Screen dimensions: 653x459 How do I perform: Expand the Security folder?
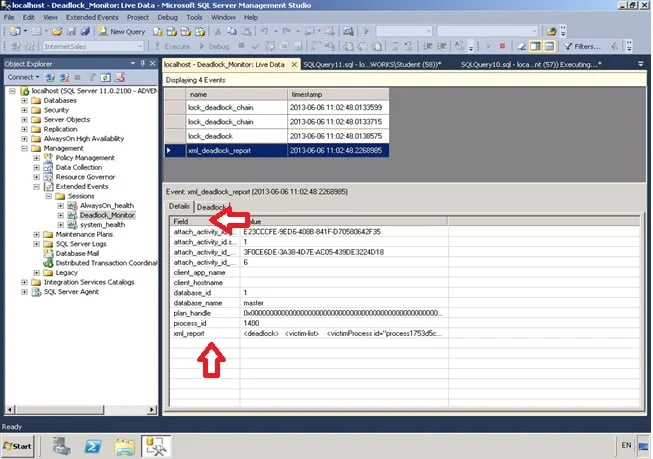click(x=24, y=110)
